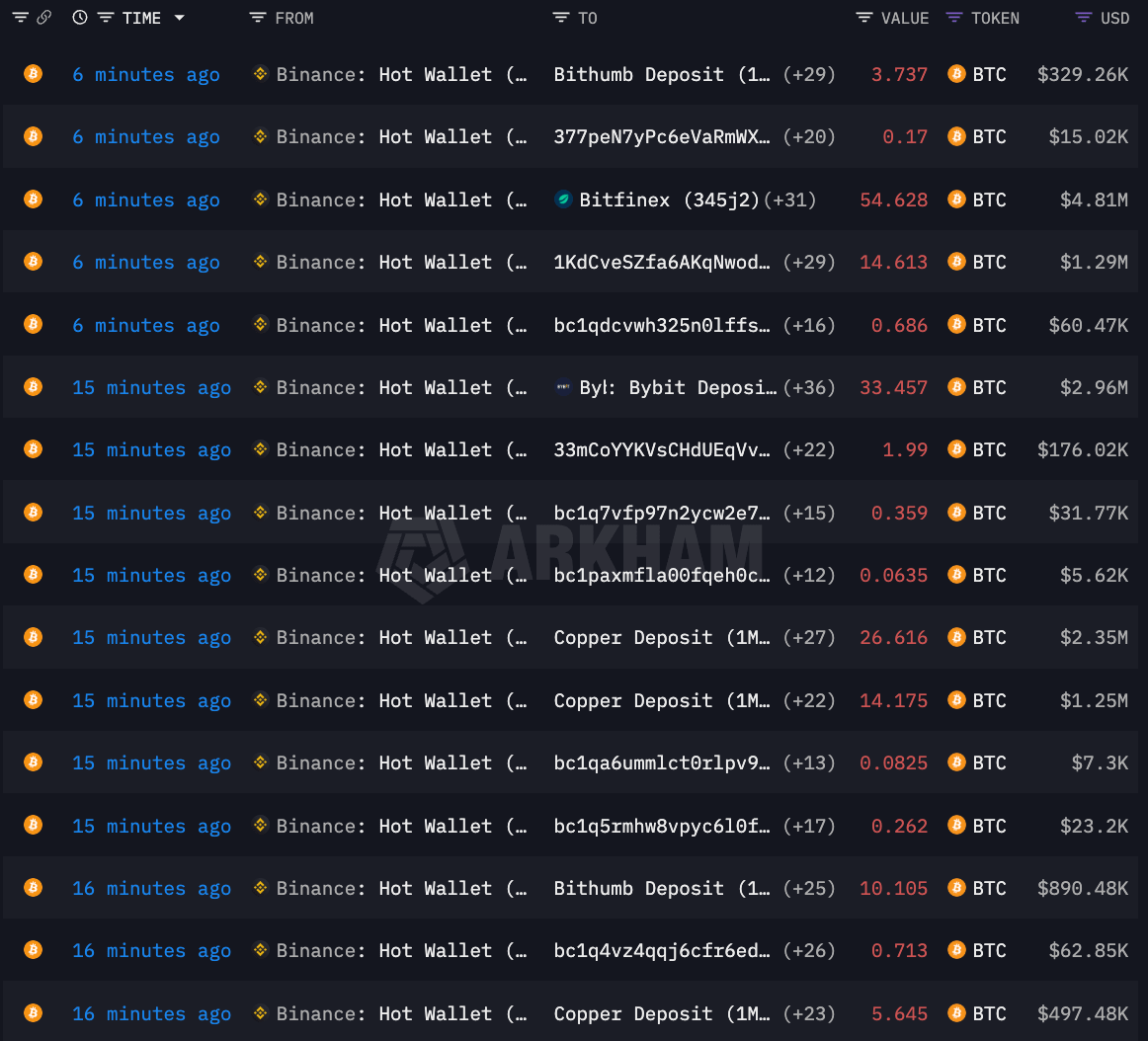
Task: Click BTC token icon on the $7.3K row
Action: click(x=956, y=762)
